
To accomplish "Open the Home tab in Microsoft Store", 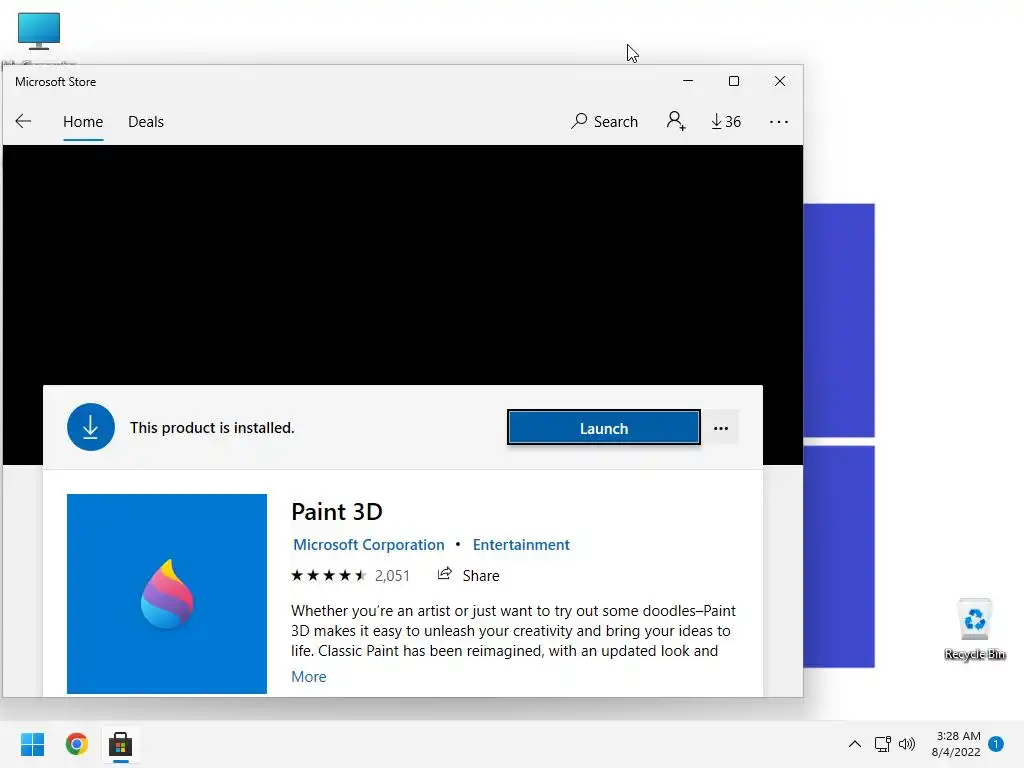I will click(x=83, y=122).
